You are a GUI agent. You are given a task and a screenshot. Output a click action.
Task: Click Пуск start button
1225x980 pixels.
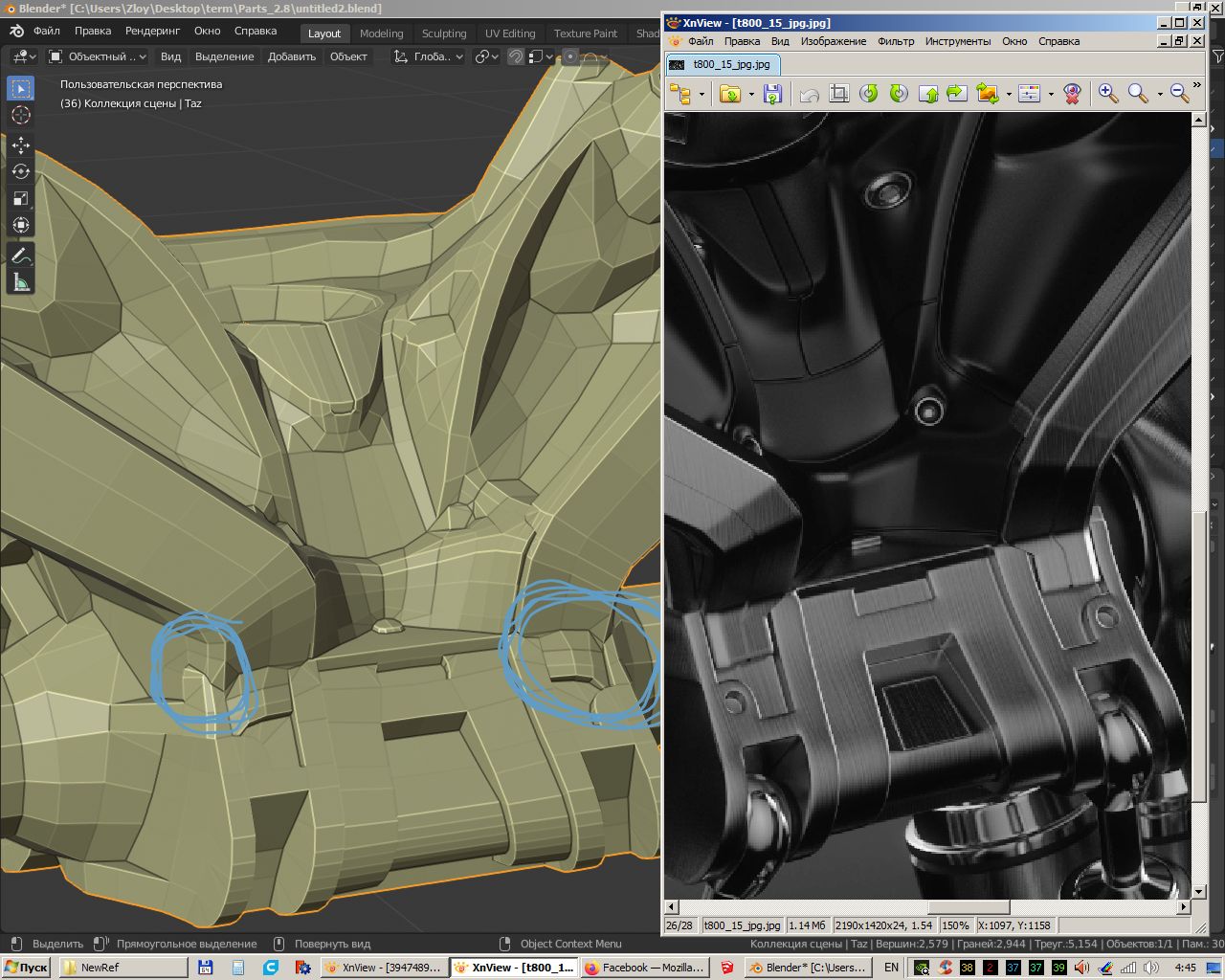(x=26, y=968)
